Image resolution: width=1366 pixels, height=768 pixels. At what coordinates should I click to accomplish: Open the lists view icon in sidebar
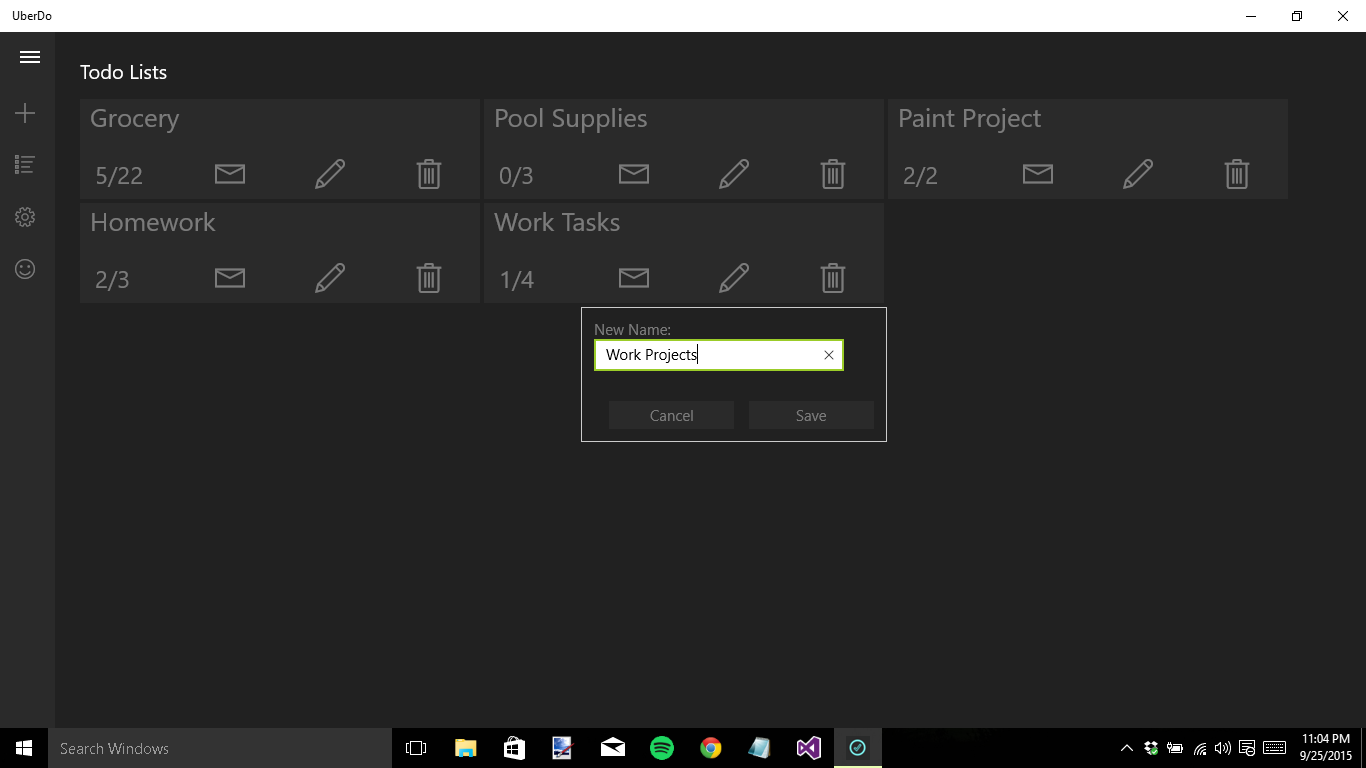pos(25,165)
